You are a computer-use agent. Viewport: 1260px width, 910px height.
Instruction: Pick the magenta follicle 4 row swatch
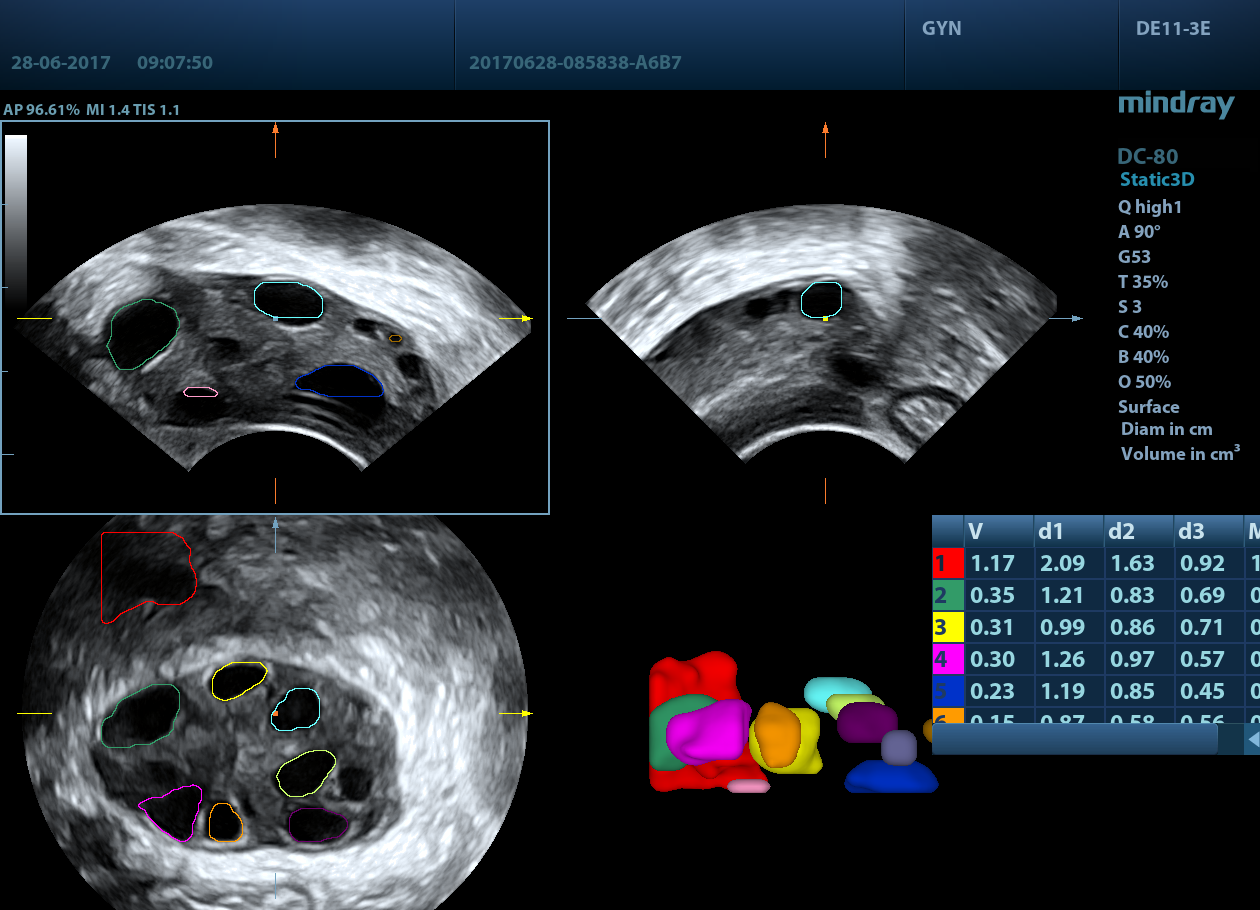coord(947,660)
